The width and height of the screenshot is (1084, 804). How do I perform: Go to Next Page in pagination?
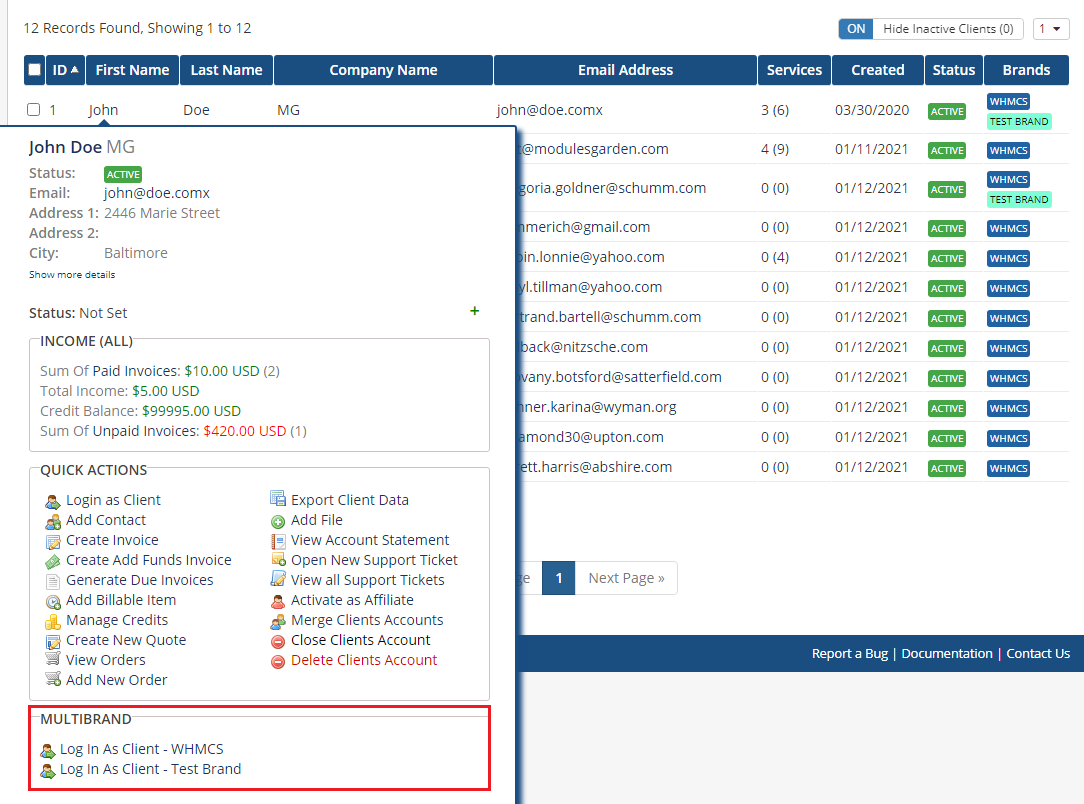click(626, 578)
